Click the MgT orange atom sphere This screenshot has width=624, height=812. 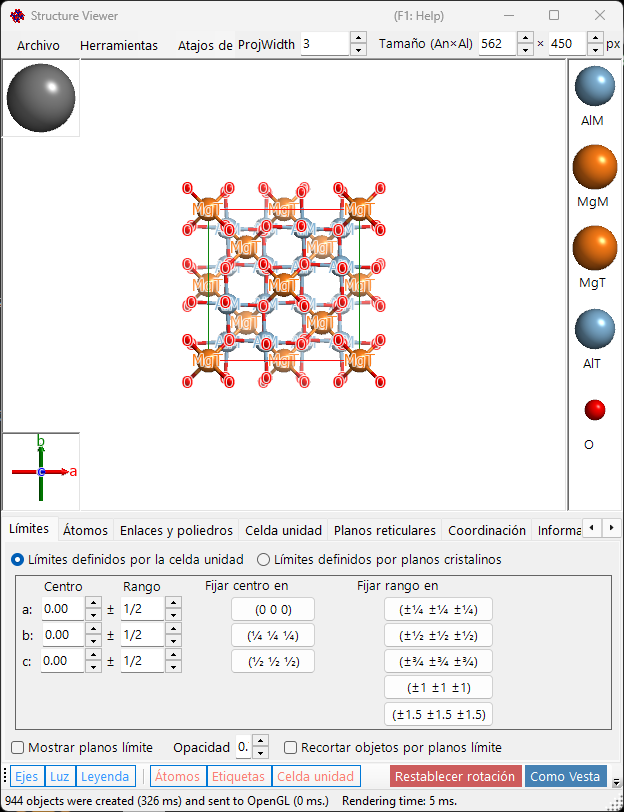(x=594, y=248)
